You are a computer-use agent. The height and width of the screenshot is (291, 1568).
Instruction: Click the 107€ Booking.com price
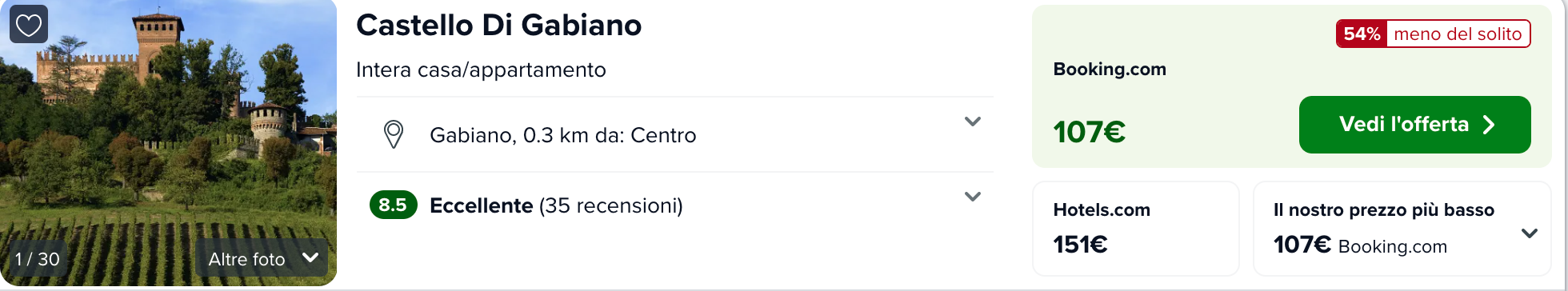pyautogui.click(x=1089, y=132)
